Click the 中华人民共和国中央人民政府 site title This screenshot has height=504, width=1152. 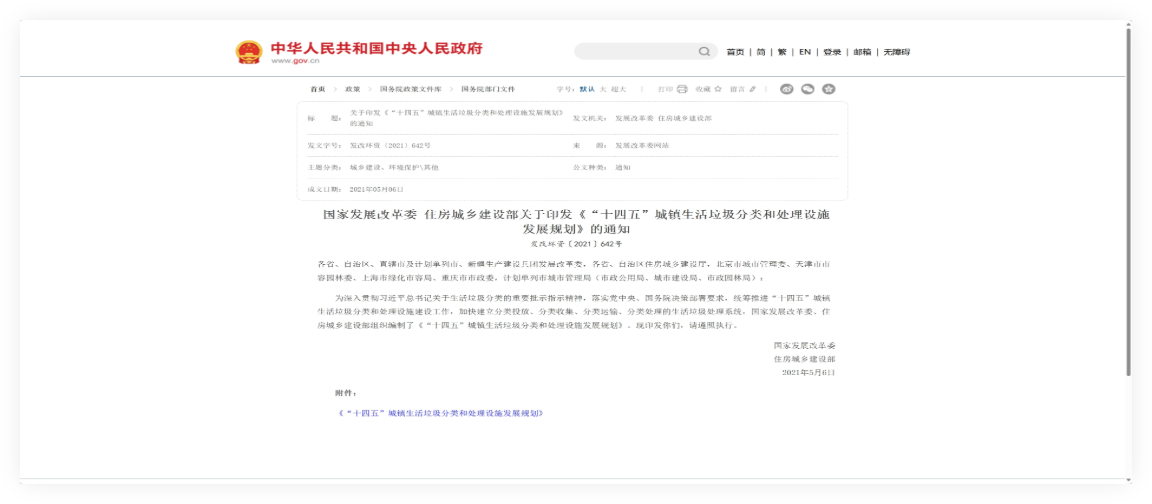[x=377, y=48]
